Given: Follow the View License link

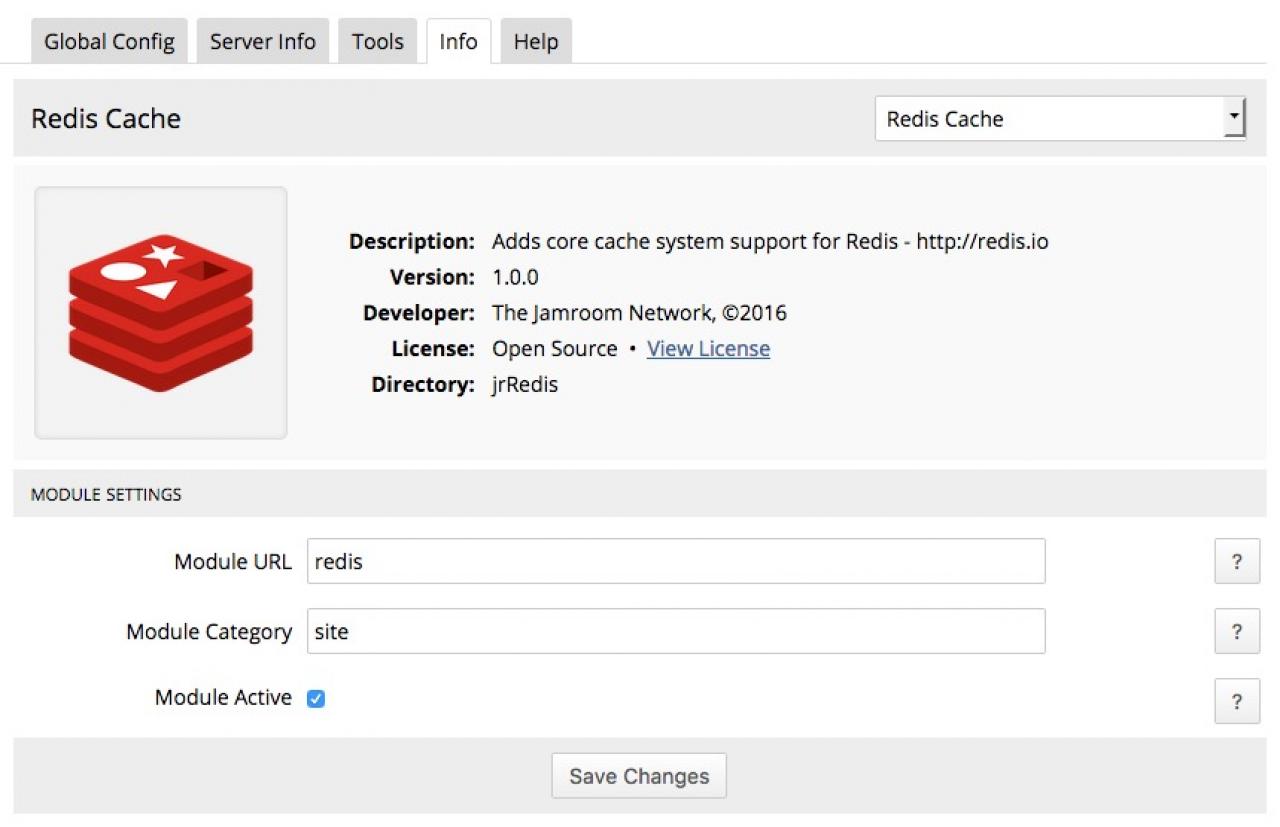Looking at the screenshot, I should (x=708, y=349).
